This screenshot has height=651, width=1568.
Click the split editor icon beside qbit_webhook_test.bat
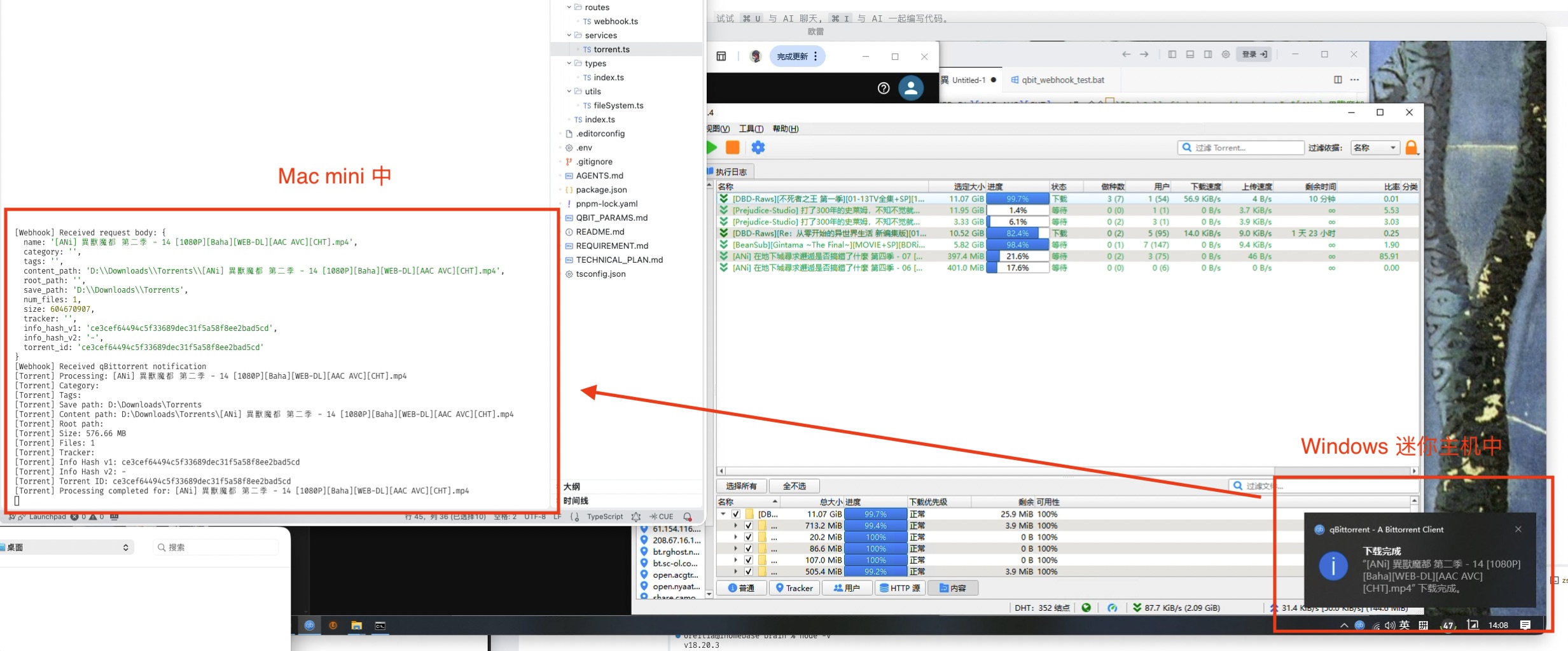[1338, 80]
